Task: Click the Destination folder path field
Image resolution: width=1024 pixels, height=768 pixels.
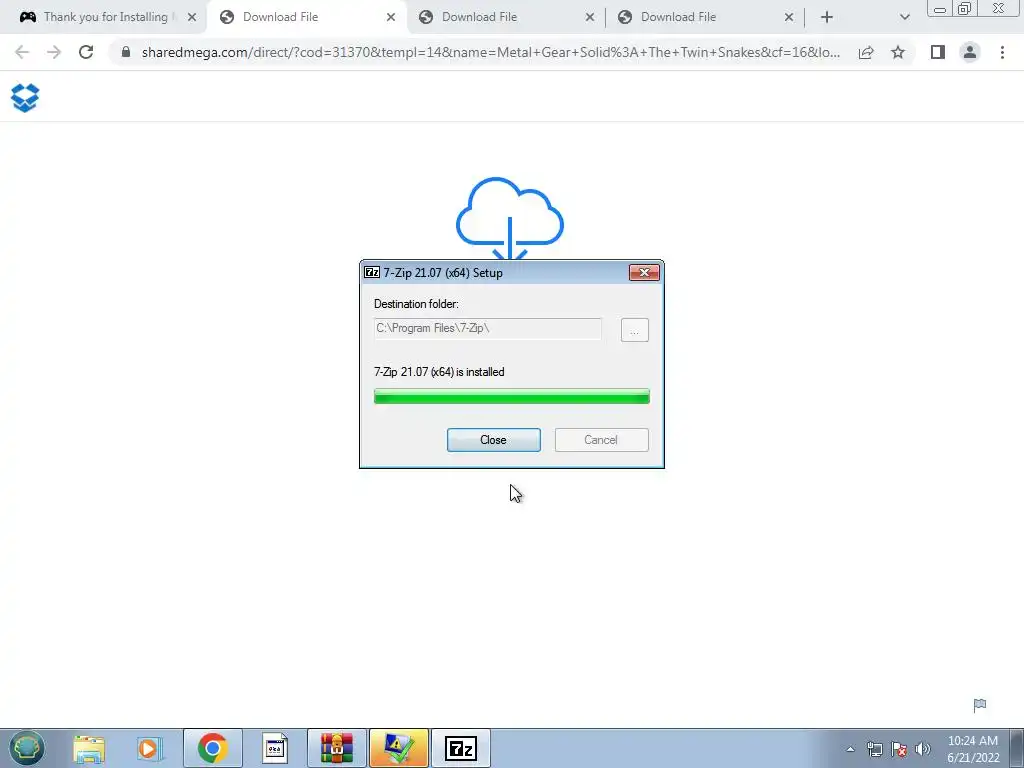Action: tap(487, 328)
